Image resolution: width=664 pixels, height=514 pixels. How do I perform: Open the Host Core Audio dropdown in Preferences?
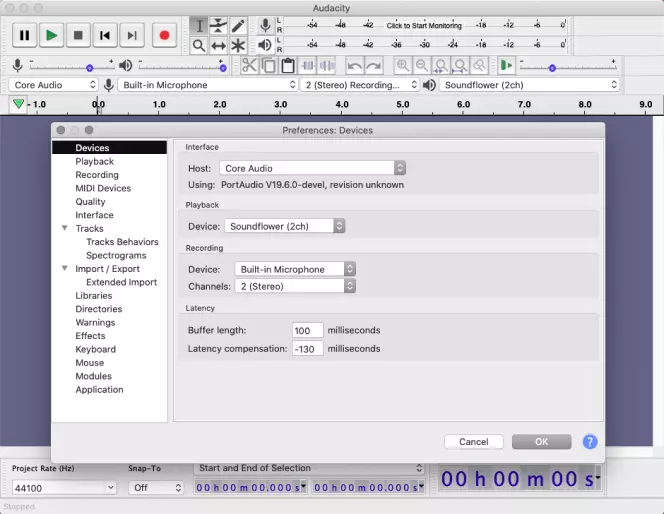click(x=313, y=168)
